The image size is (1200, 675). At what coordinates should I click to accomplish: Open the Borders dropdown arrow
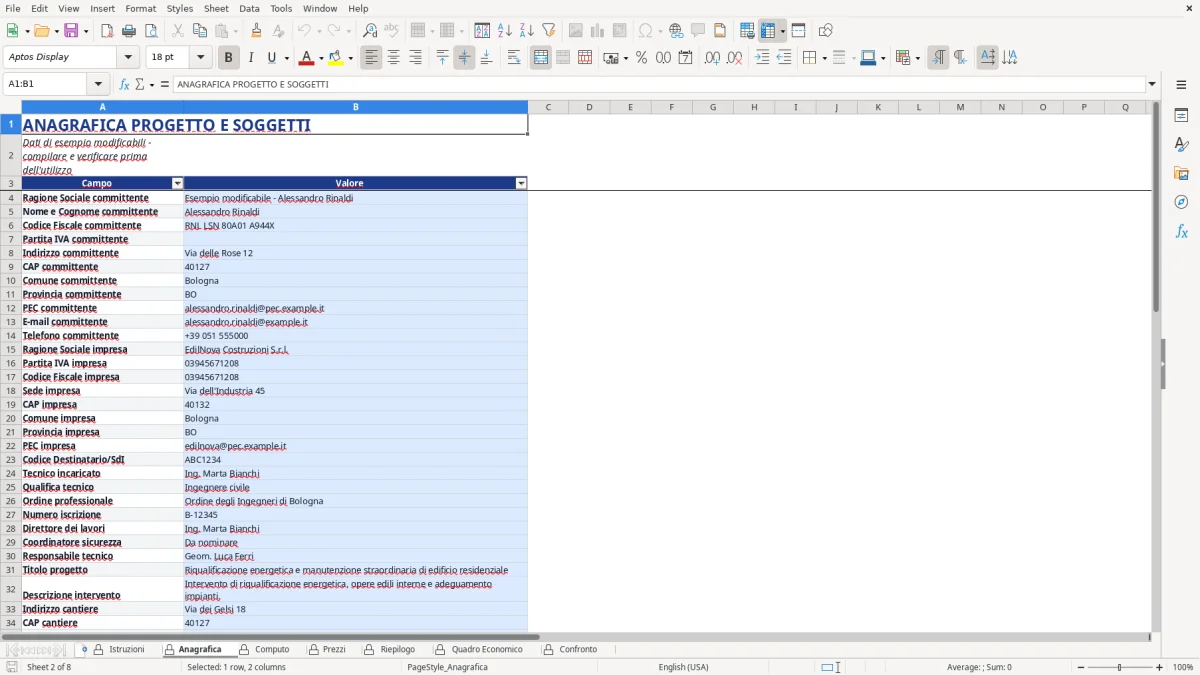pos(824,58)
